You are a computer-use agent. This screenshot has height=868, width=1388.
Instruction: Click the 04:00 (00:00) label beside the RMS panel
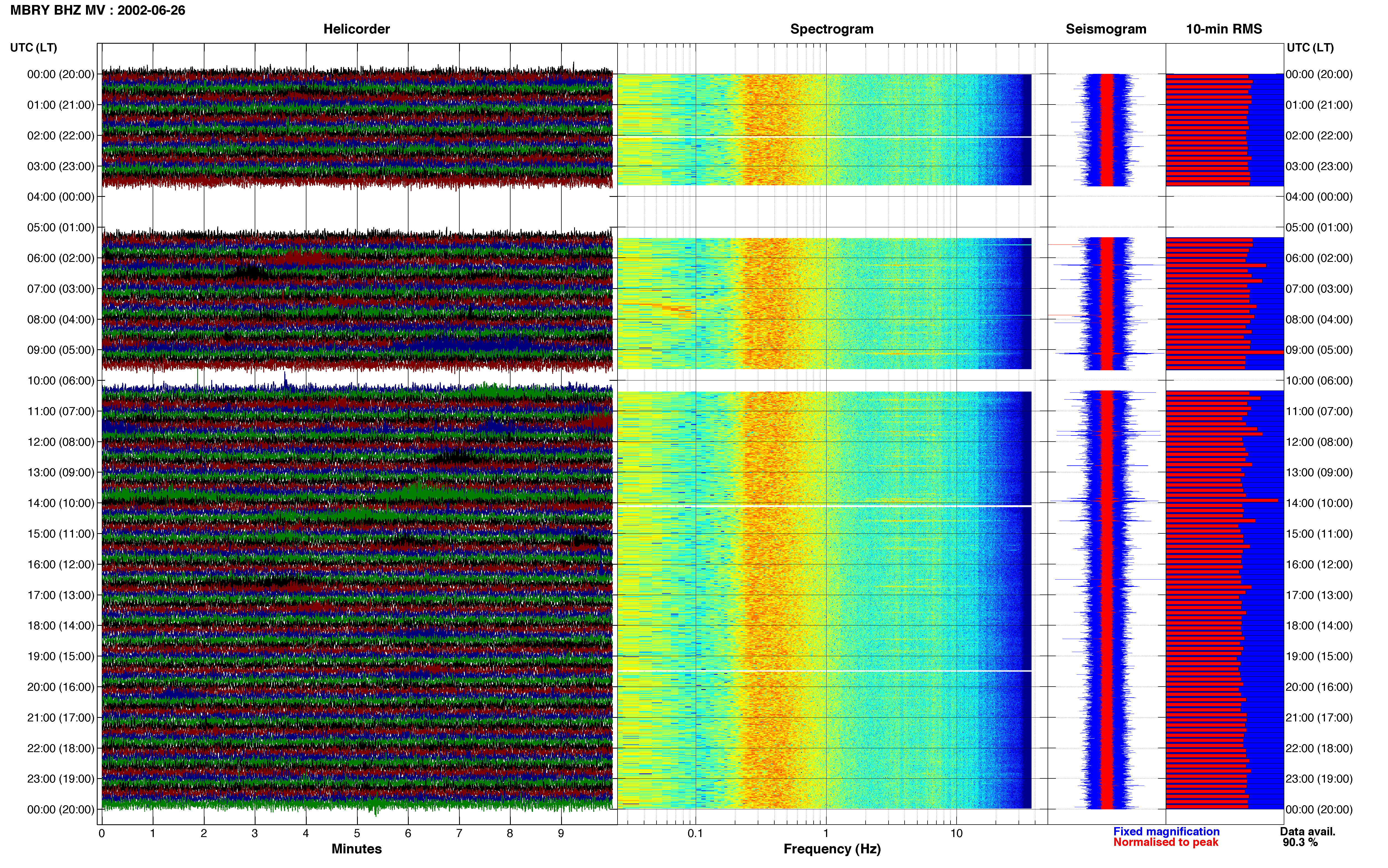pyautogui.click(x=1319, y=197)
